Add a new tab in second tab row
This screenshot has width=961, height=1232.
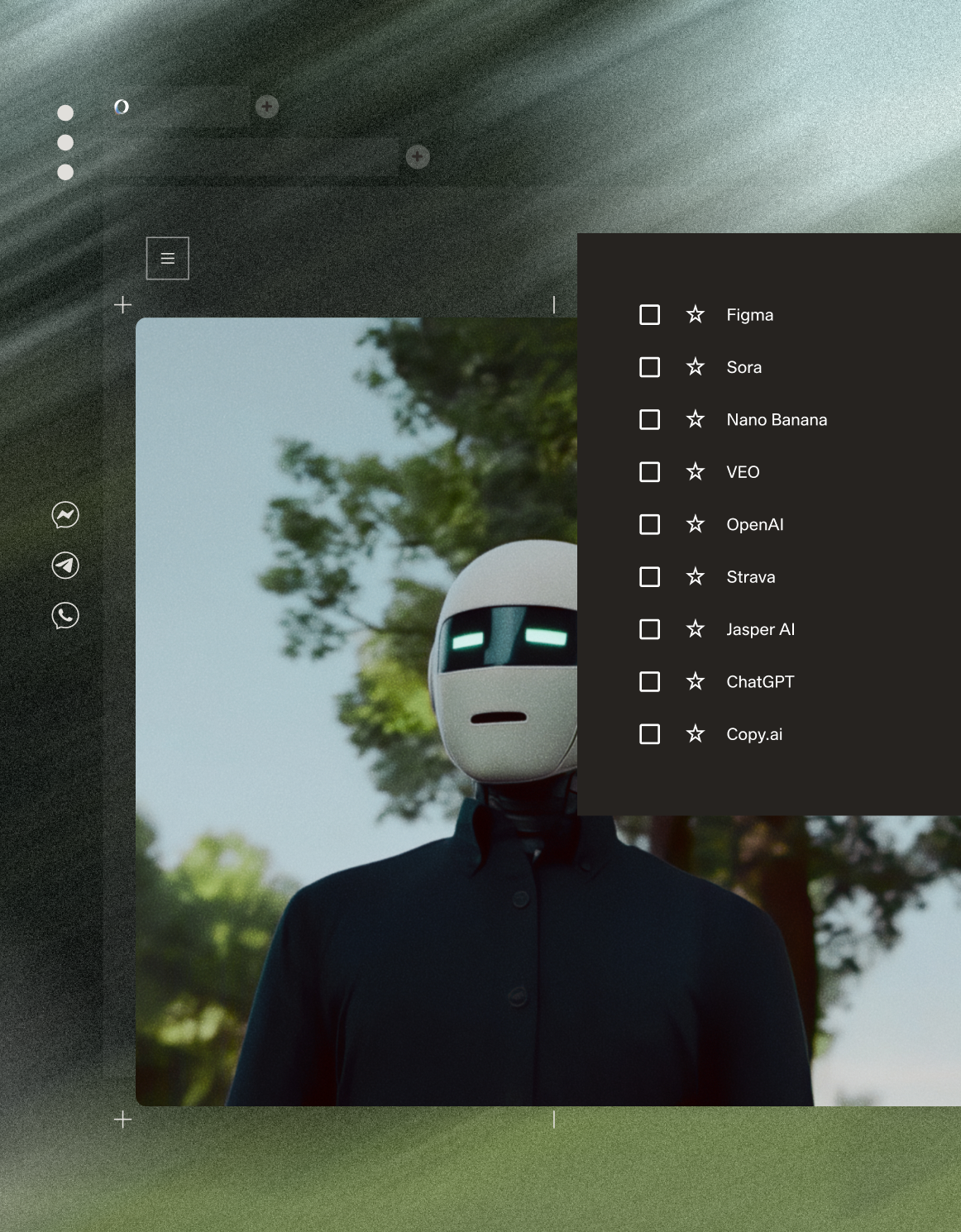(418, 156)
